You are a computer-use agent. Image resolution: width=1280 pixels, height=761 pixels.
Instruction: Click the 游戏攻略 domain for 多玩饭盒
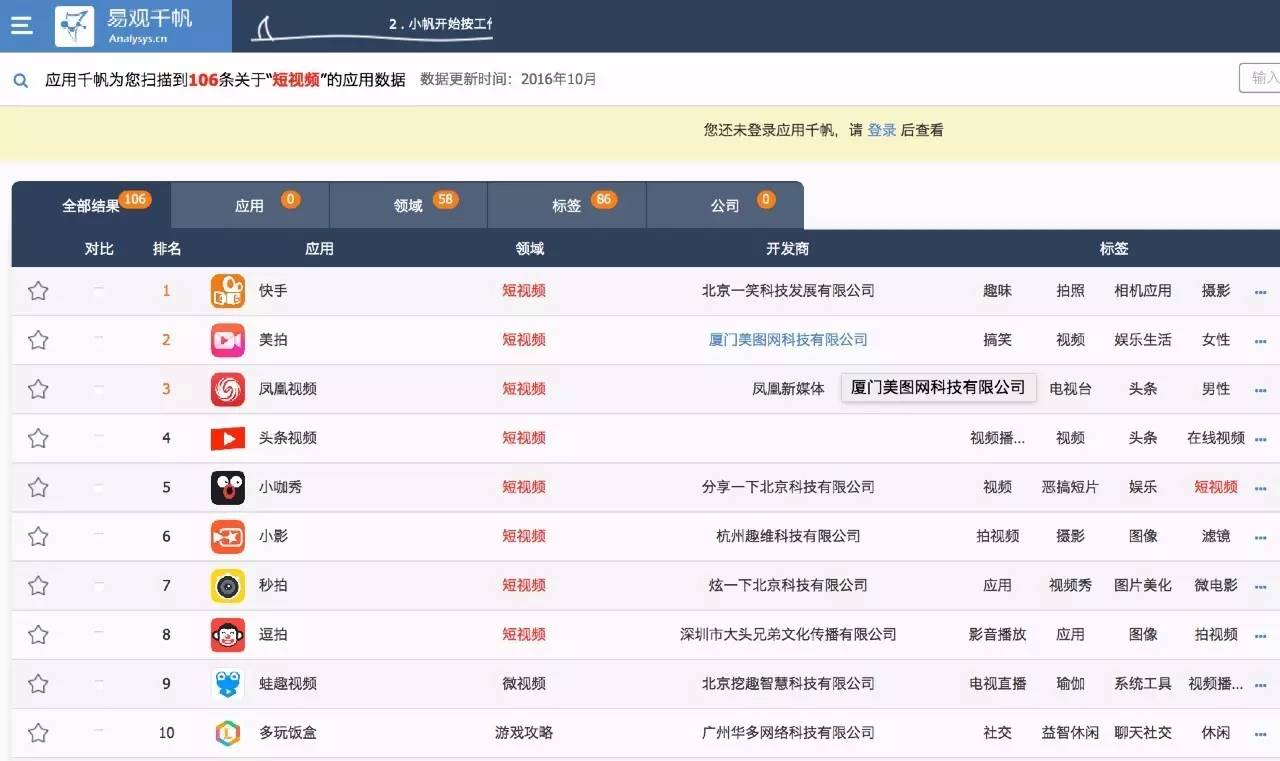tap(524, 733)
